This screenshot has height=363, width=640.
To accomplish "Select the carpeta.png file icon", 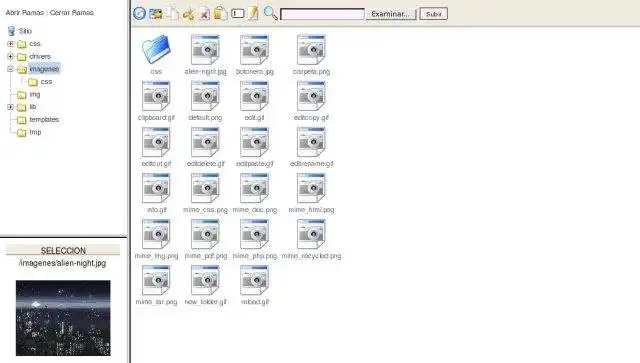I will [x=311, y=50].
